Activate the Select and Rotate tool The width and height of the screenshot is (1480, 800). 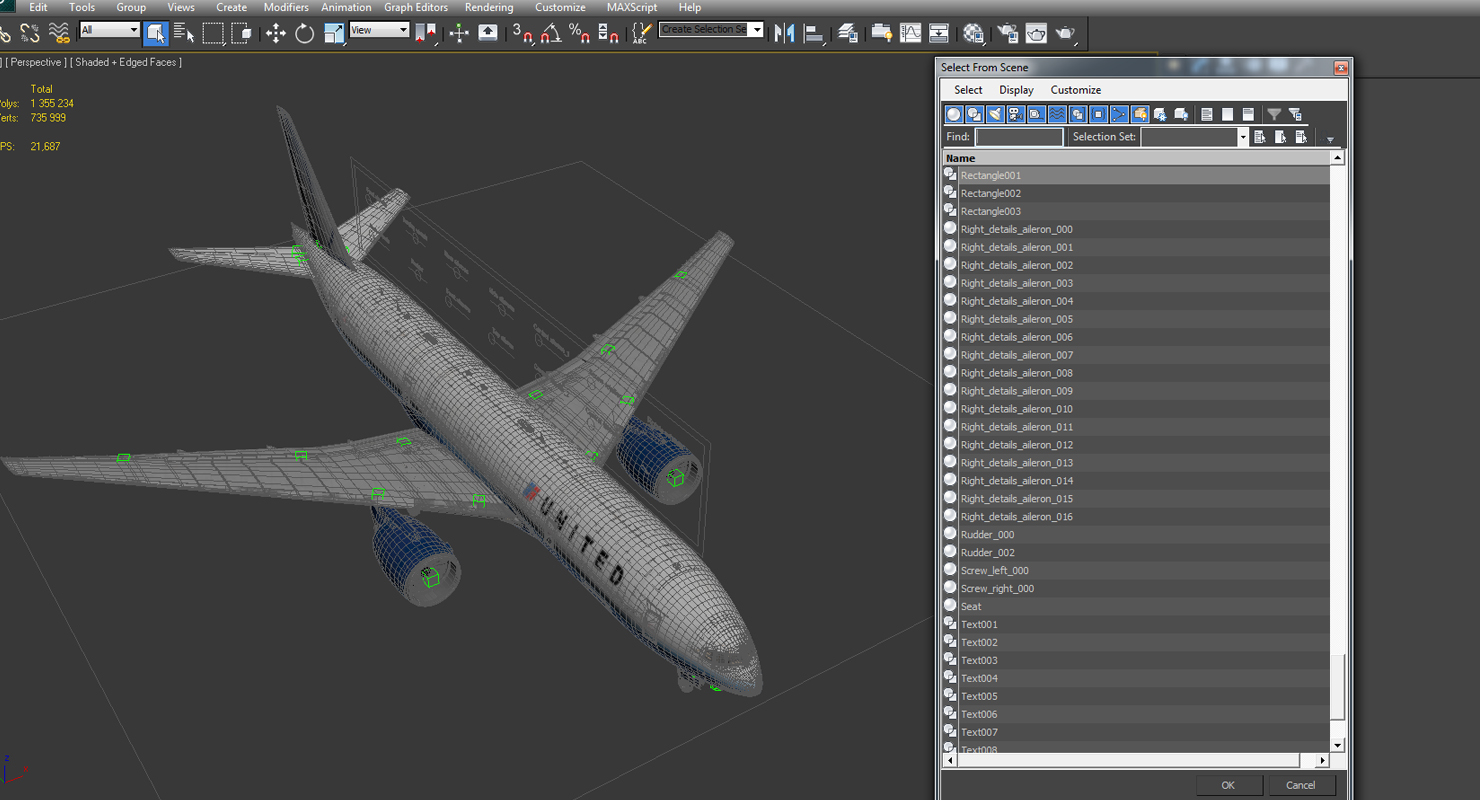[x=305, y=33]
